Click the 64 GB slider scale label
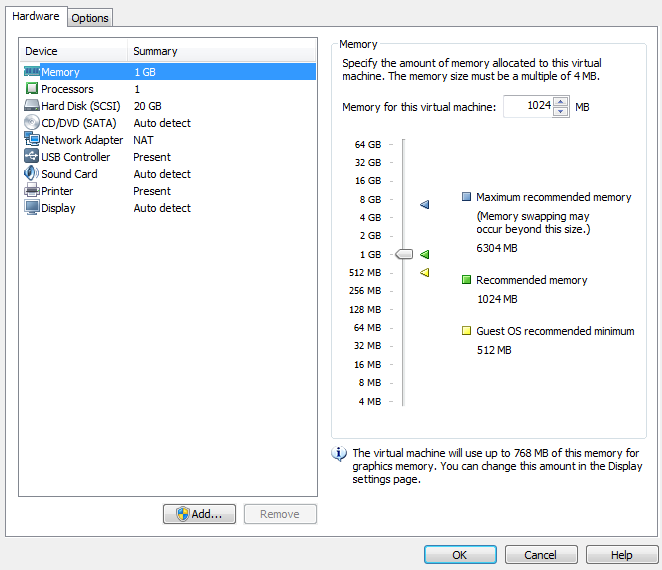 [x=368, y=144]
